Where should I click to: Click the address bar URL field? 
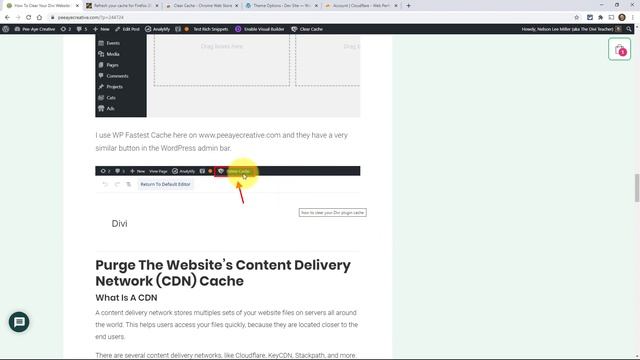click(310, 18)
